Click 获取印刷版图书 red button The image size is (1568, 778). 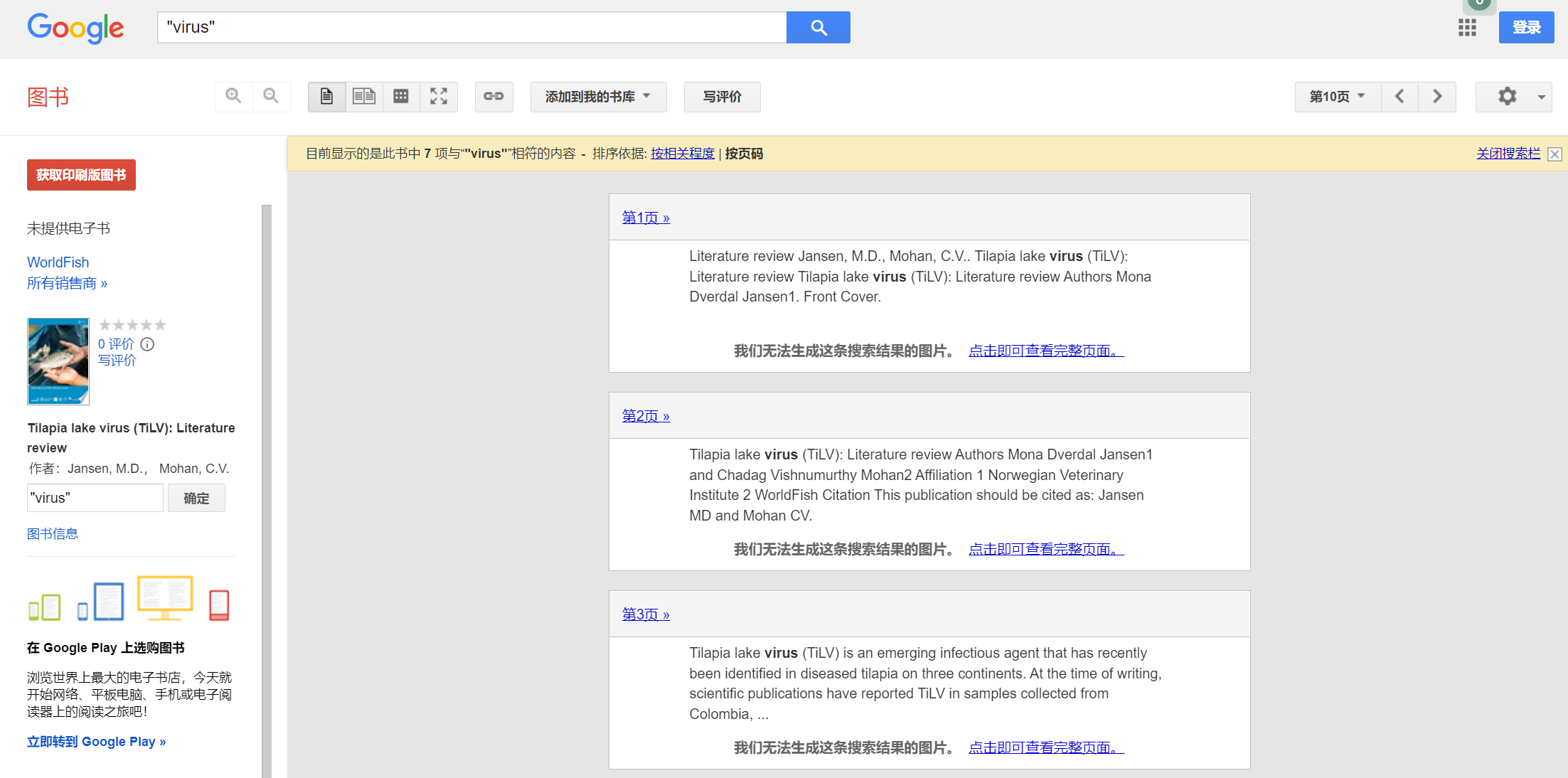[81, 175]
